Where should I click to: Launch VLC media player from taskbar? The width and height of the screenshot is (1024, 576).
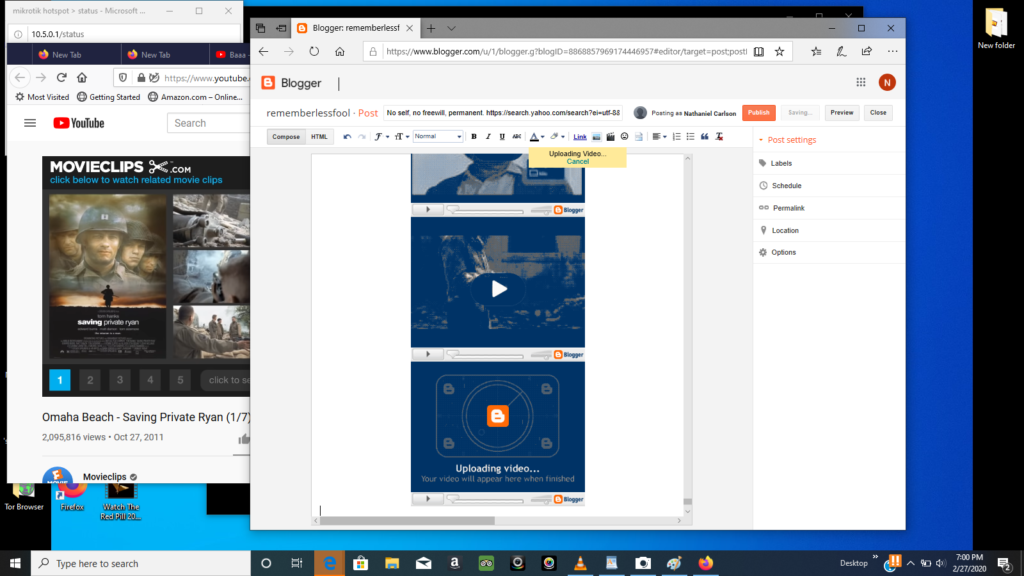pyautogui.click(x=580, y=563)
